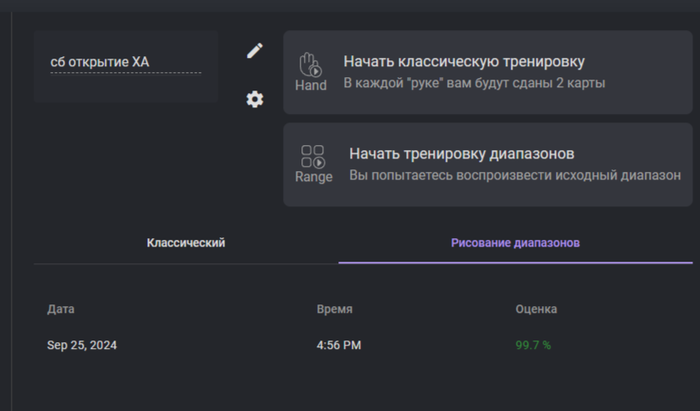The height and width of the screenshot is (411, 700).
Task: Select the Рисование диапазонов tab
Action: coord(516,243)
